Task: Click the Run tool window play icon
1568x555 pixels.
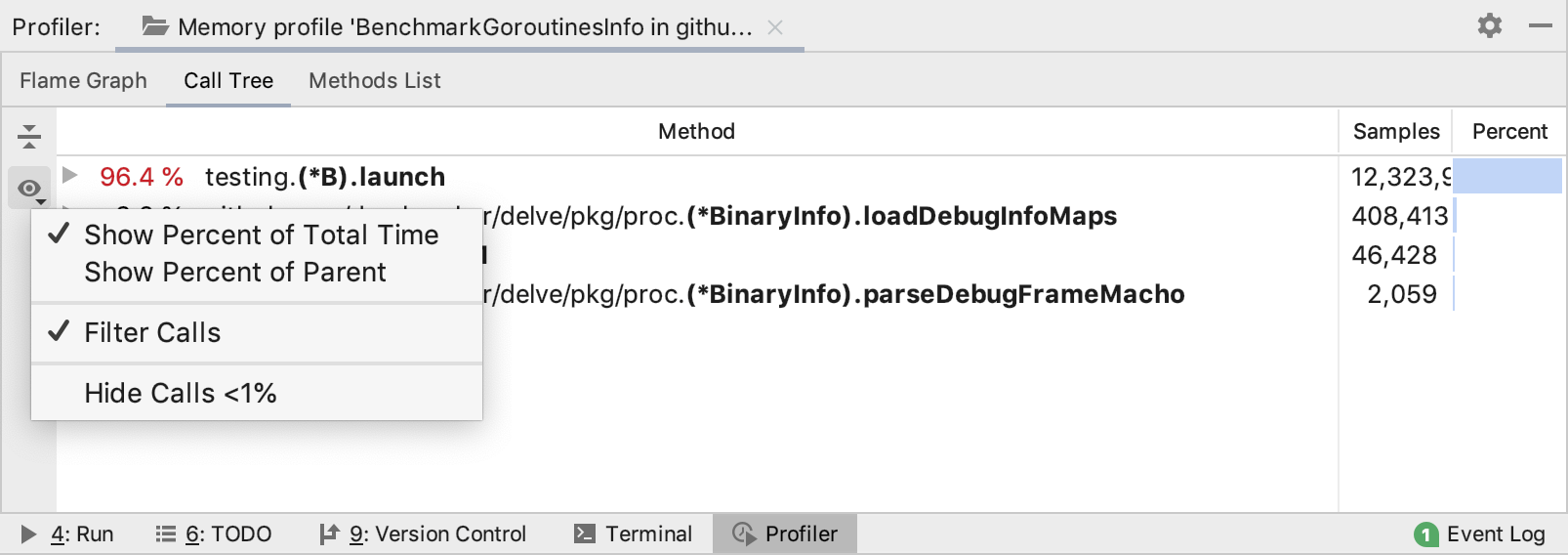Action: (28, 534)
